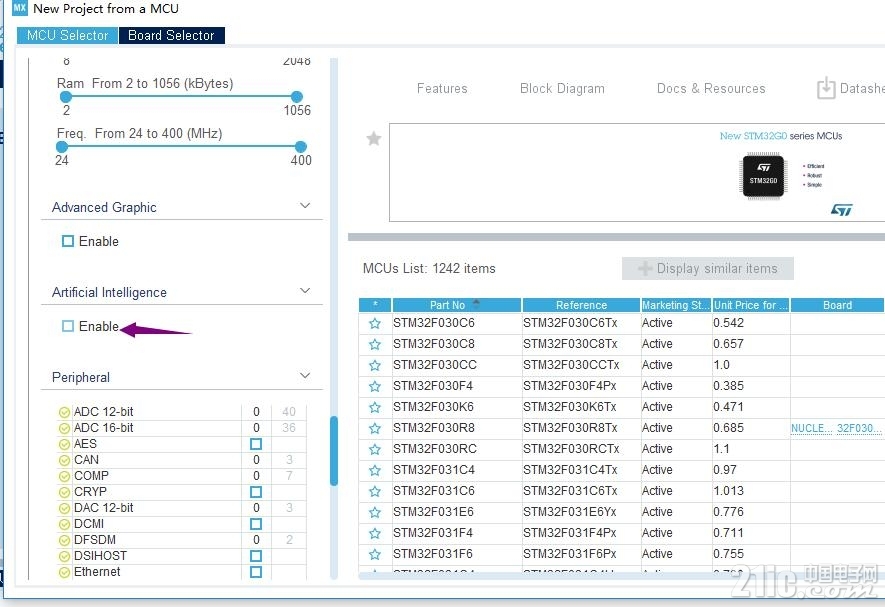Click Ram maximum slider handle at 1056
The width and height of the screenshot is (885, 607).
click(x=297, y=97)
